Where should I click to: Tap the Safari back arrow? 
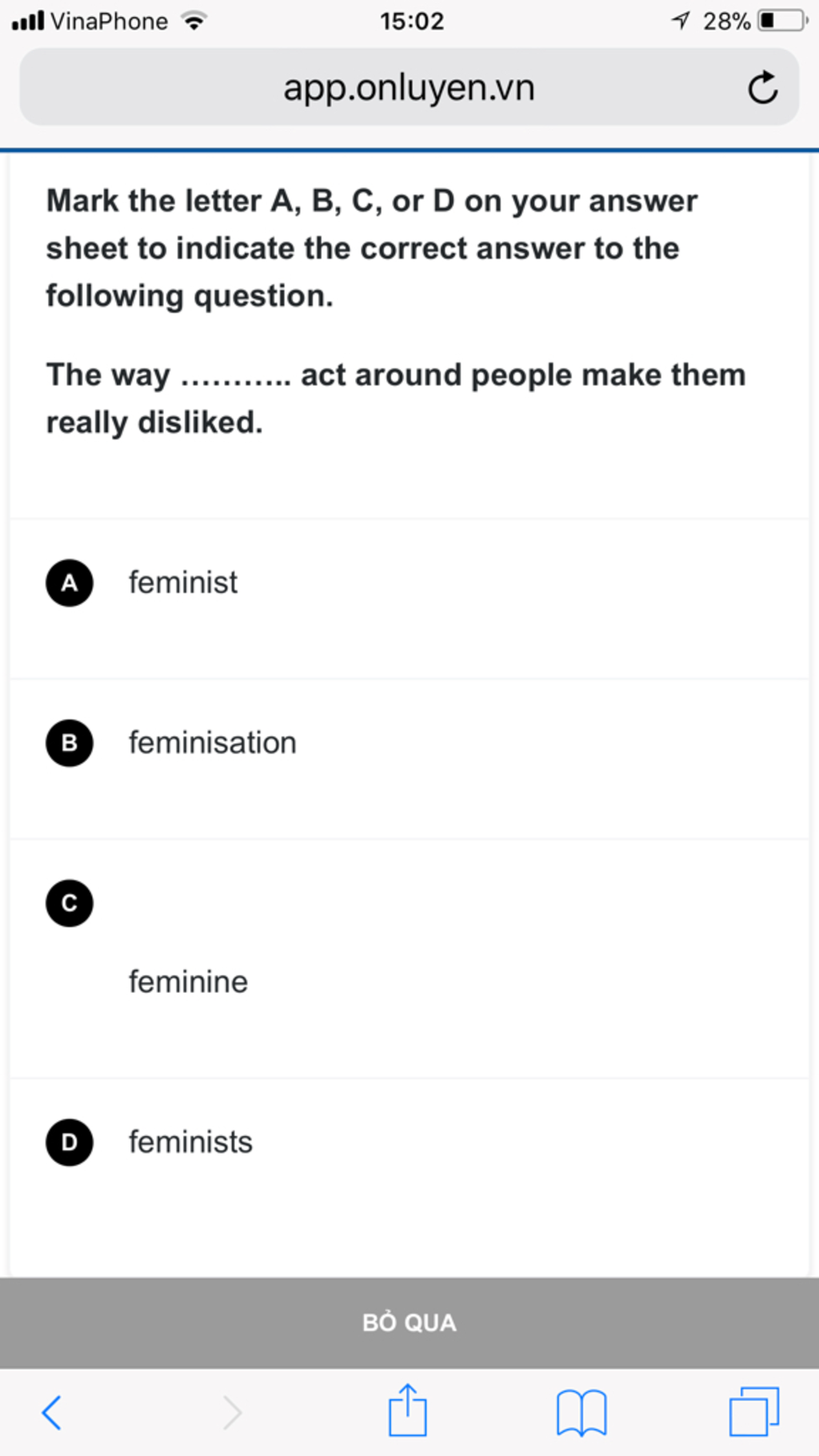point(52,1412)
